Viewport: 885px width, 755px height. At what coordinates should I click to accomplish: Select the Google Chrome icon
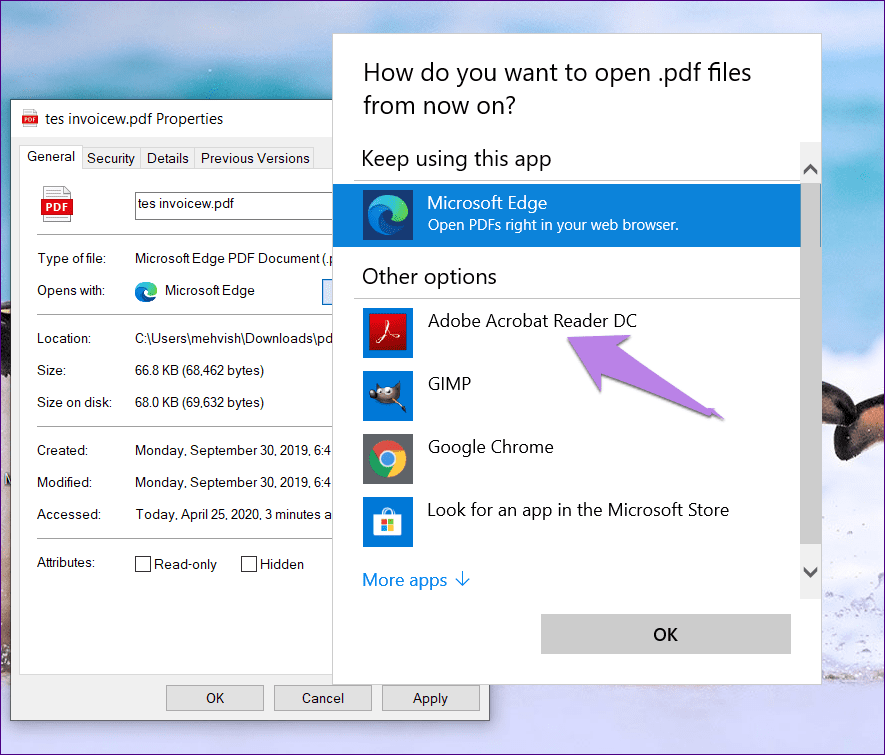tap(387, 459)
